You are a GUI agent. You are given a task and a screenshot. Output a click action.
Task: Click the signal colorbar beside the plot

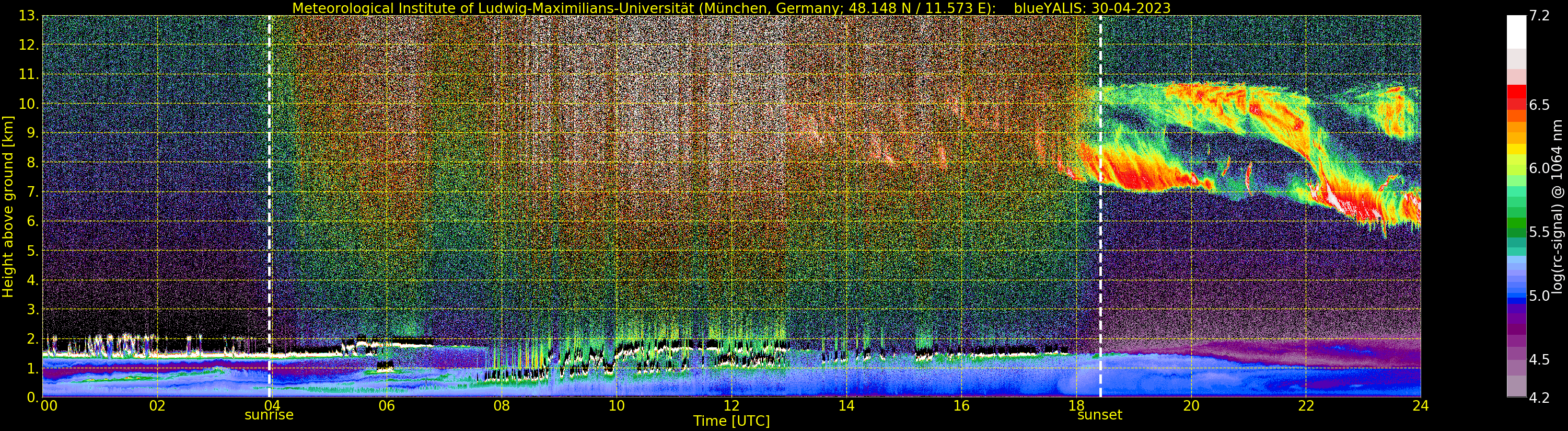1516,206
